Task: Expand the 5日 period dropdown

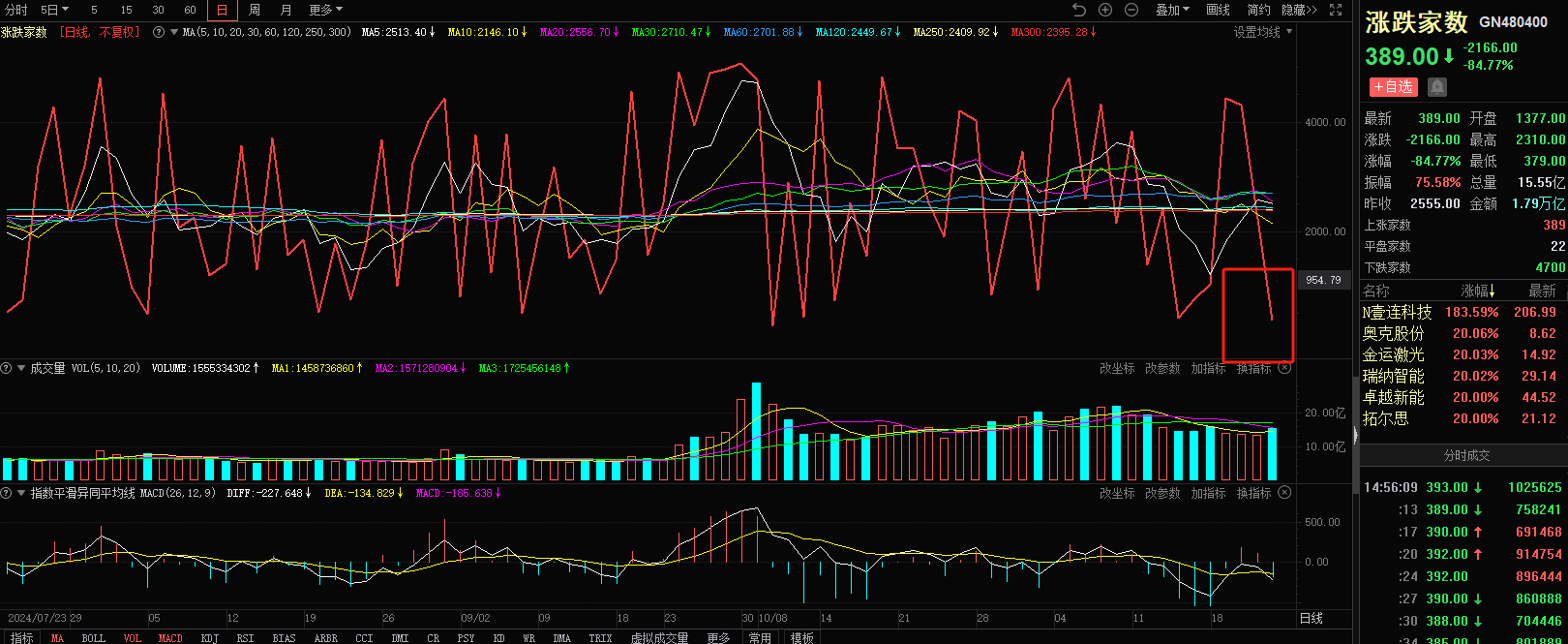Action: coord(54,10)
